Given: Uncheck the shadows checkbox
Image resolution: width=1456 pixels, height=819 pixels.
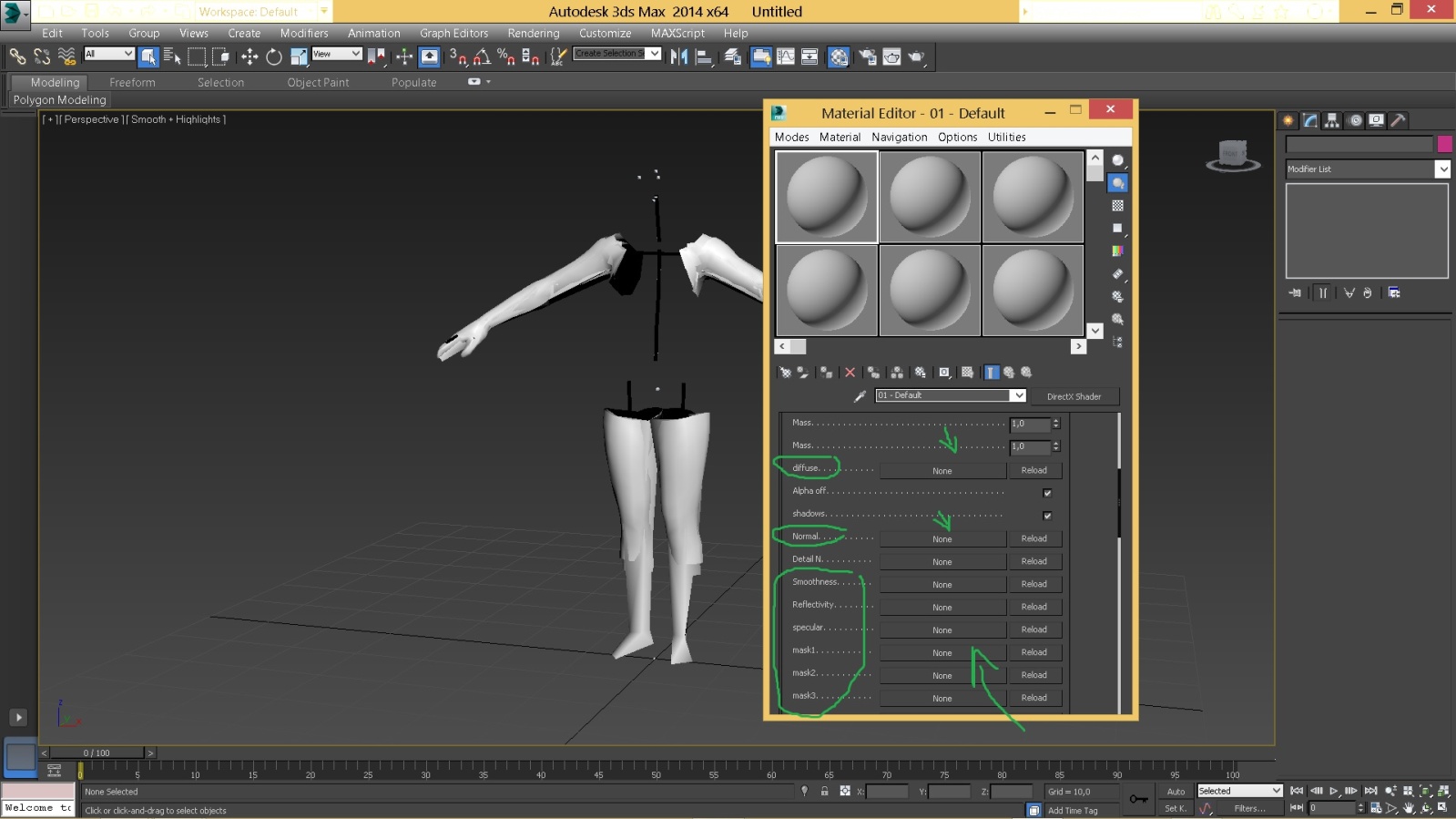Looking at the screenshot, I should pyautogui.click(x=1047, y=516).
